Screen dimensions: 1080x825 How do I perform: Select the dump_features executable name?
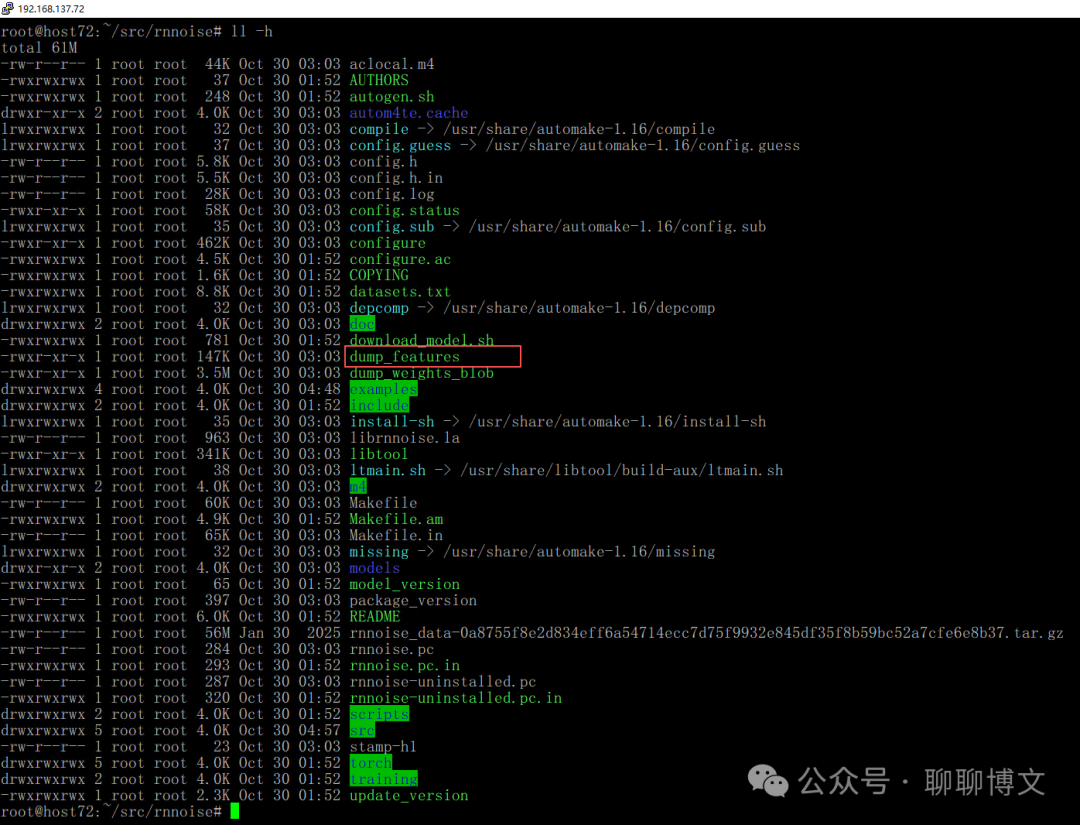tap(404, 357)
